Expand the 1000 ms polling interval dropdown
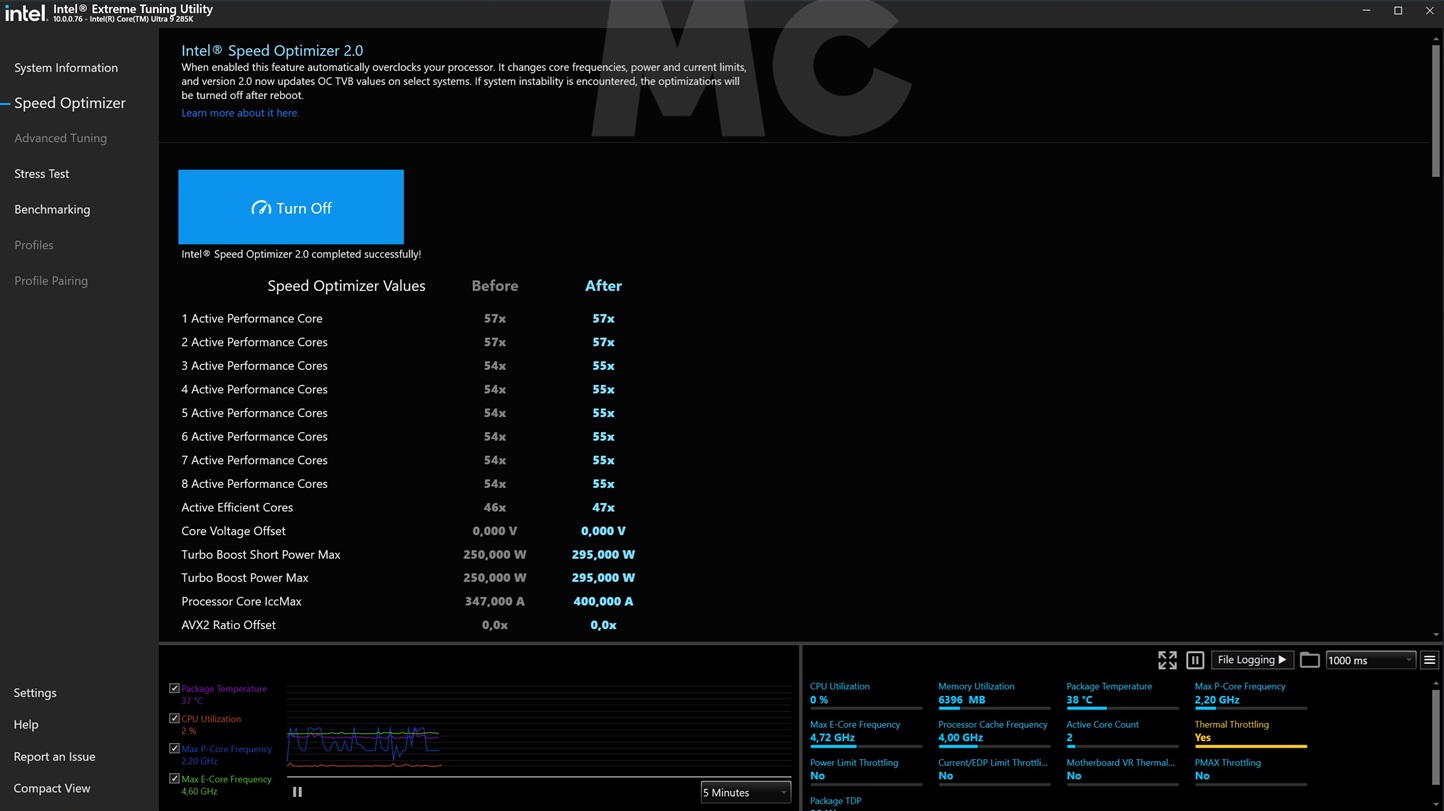The width and height of the screenshot is (1444, 811). 1370,660
